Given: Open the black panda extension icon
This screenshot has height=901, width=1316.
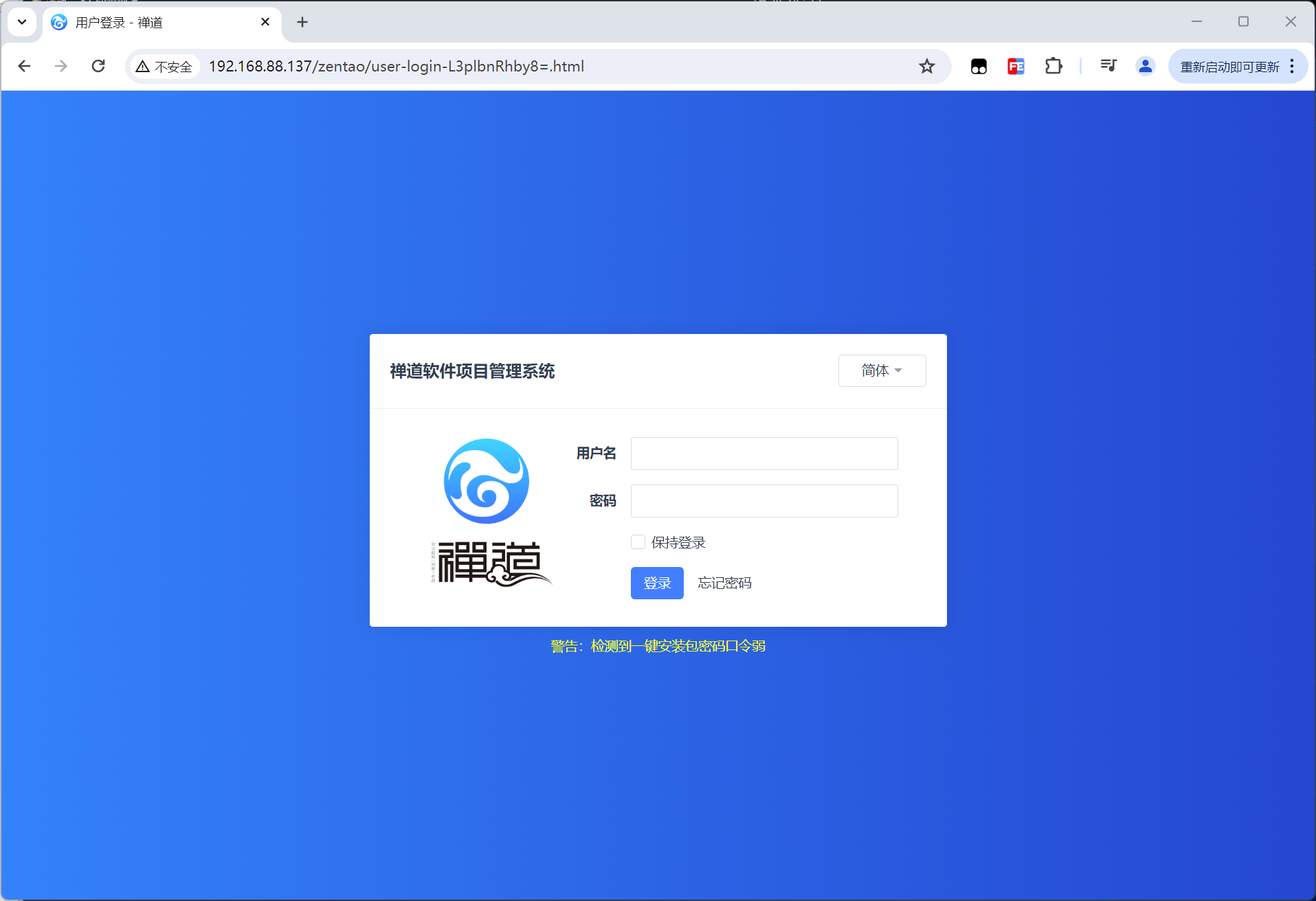Looking at the screenshot, I should tap(979, 66).
